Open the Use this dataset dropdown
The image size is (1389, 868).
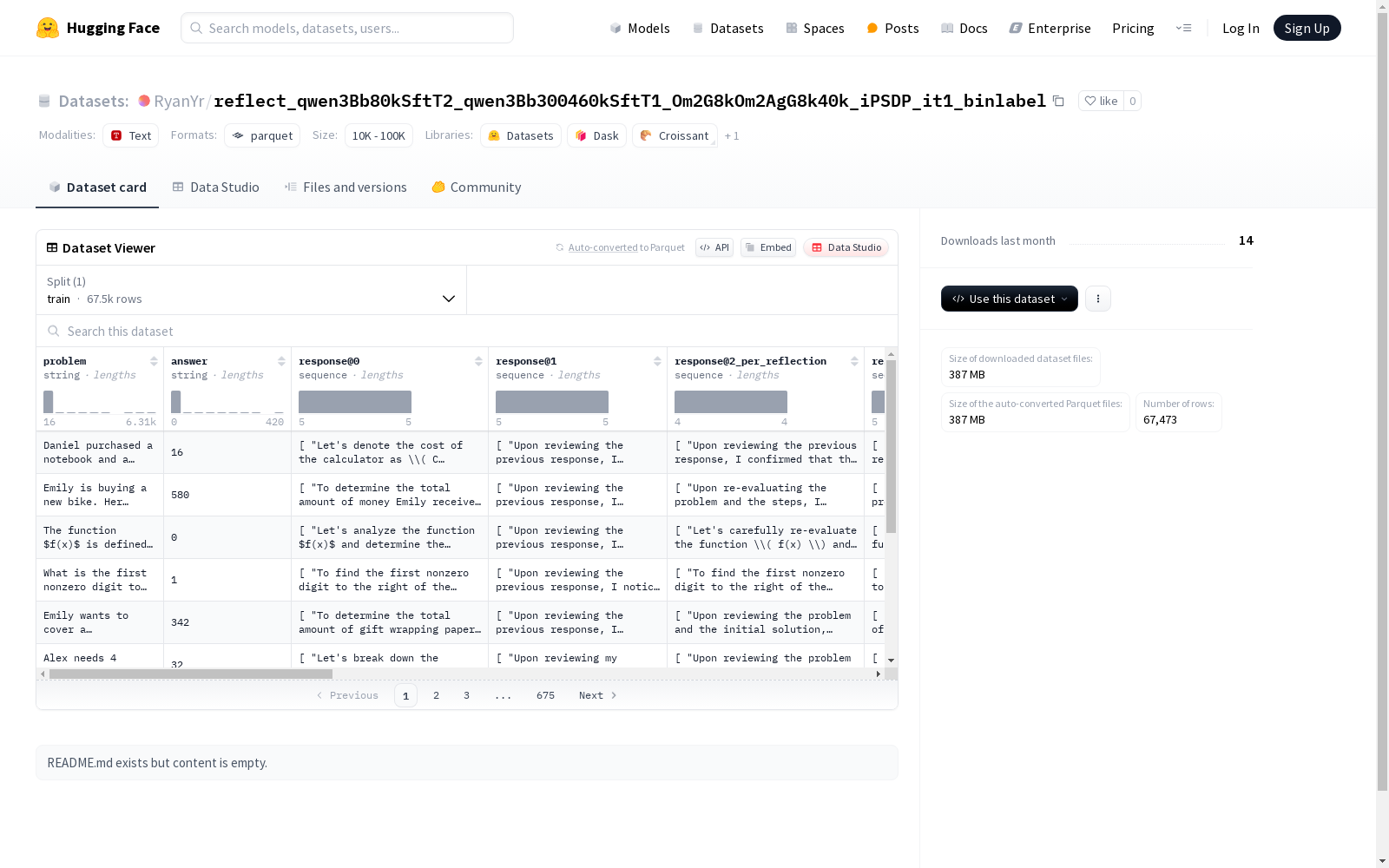coord(1010,299)
